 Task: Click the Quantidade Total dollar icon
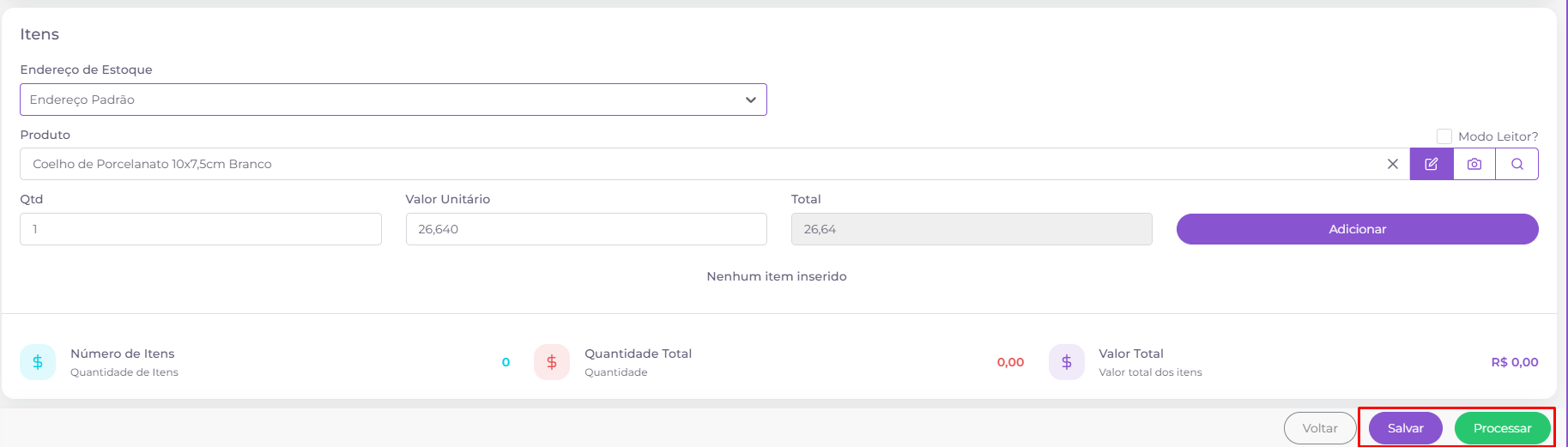552,362
